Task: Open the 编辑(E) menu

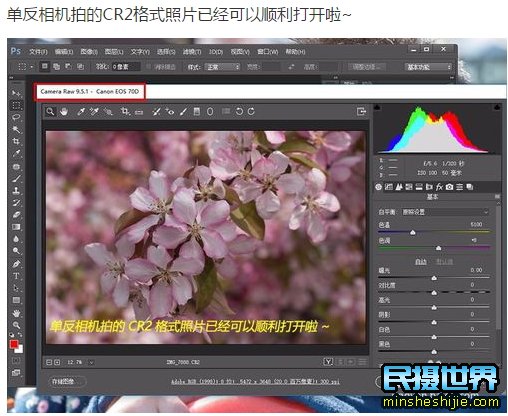Action: 64,52
